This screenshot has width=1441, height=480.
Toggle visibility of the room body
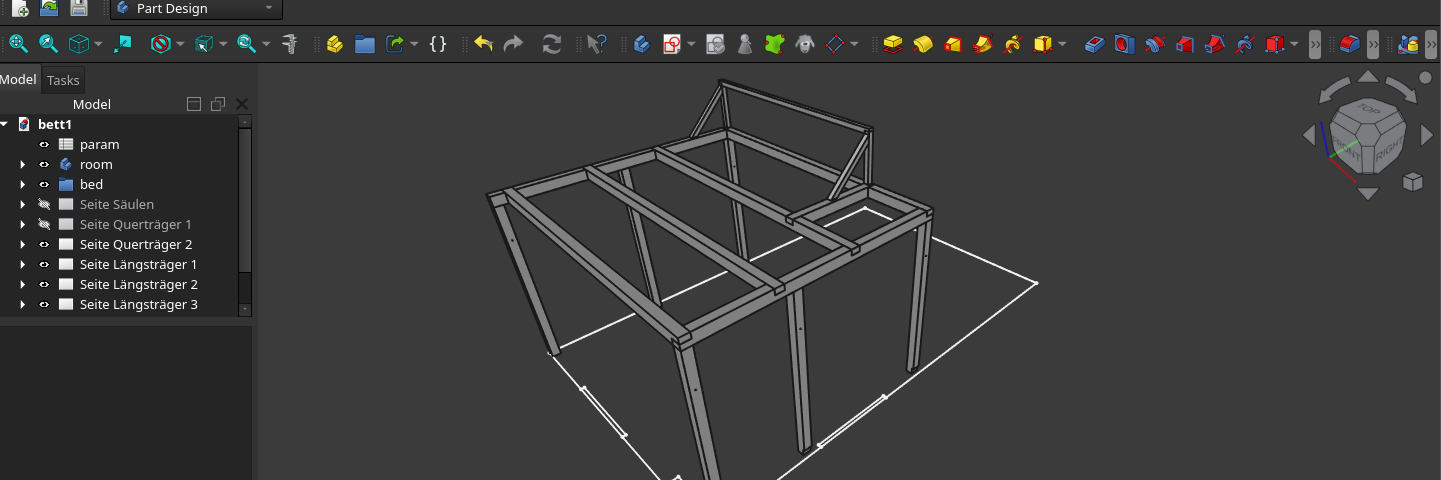44,165
